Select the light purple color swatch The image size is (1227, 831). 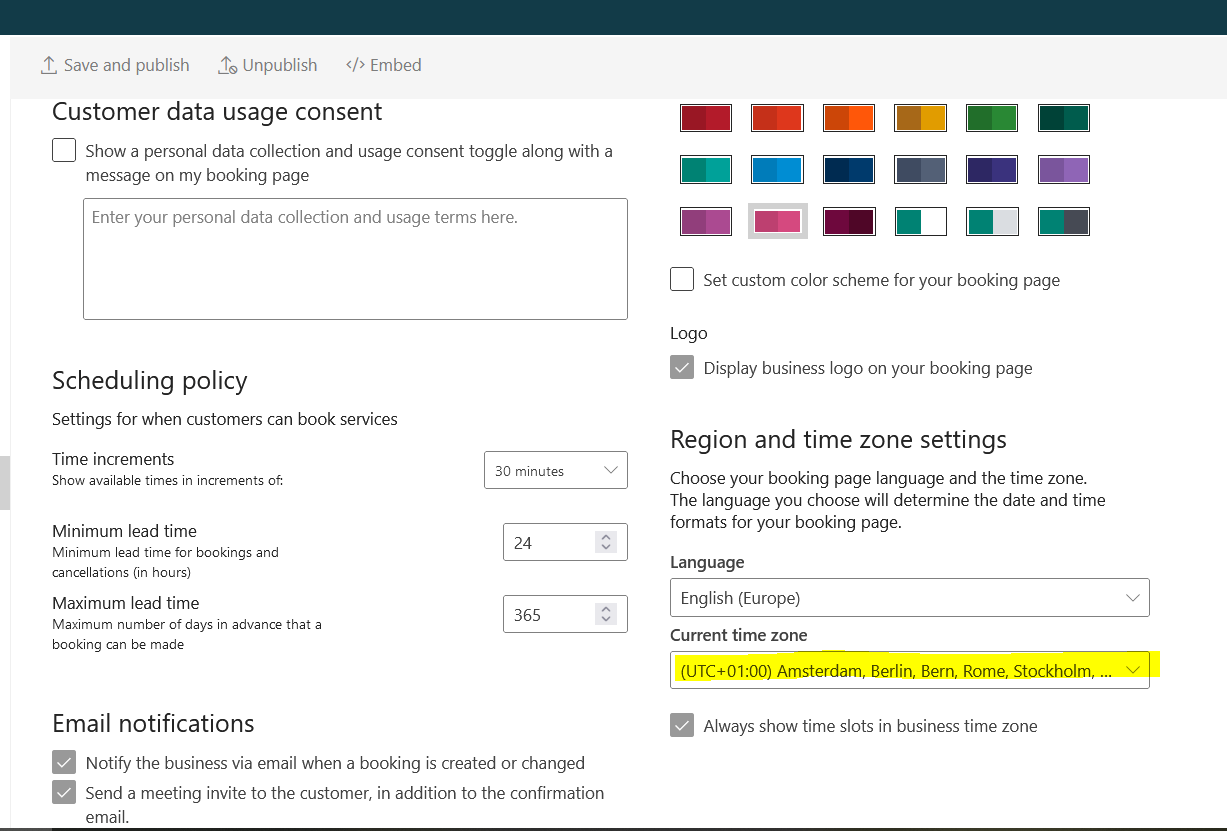click(x=1064, y=170)
